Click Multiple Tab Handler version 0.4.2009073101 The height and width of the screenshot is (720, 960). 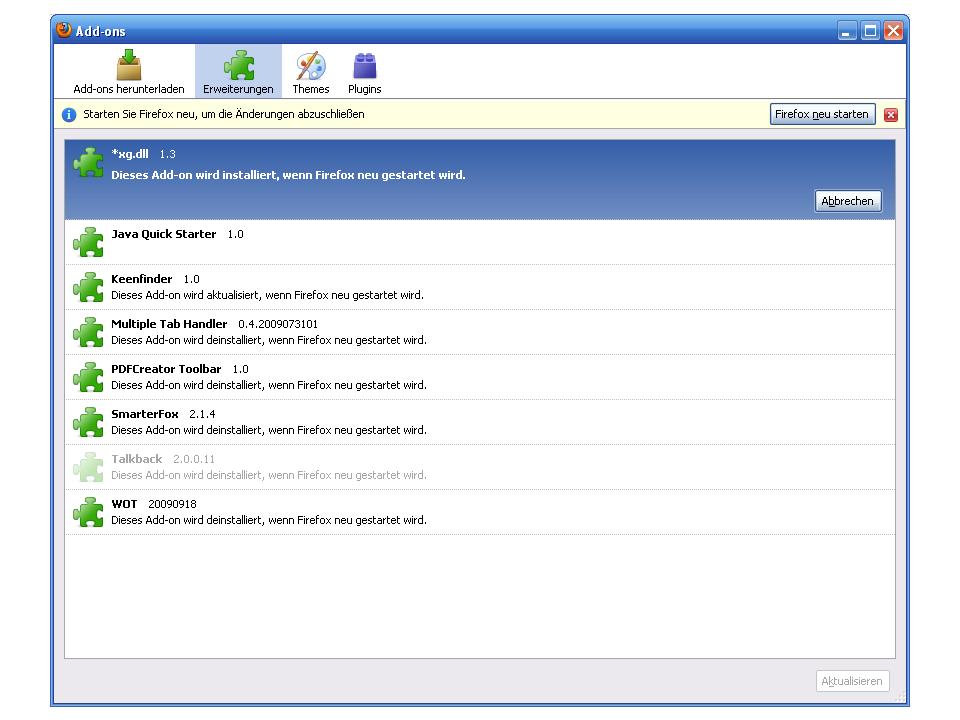pos(278,324)
